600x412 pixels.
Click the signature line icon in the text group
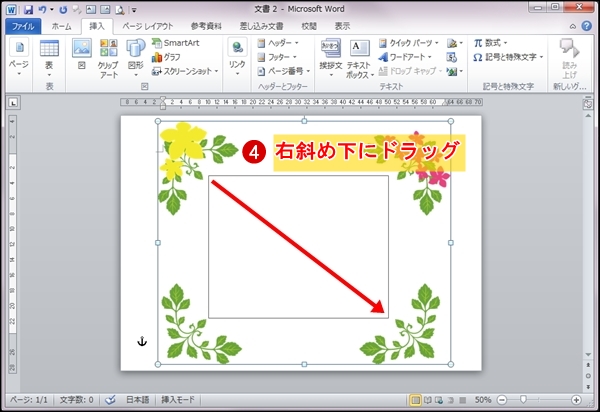(454, 43)
